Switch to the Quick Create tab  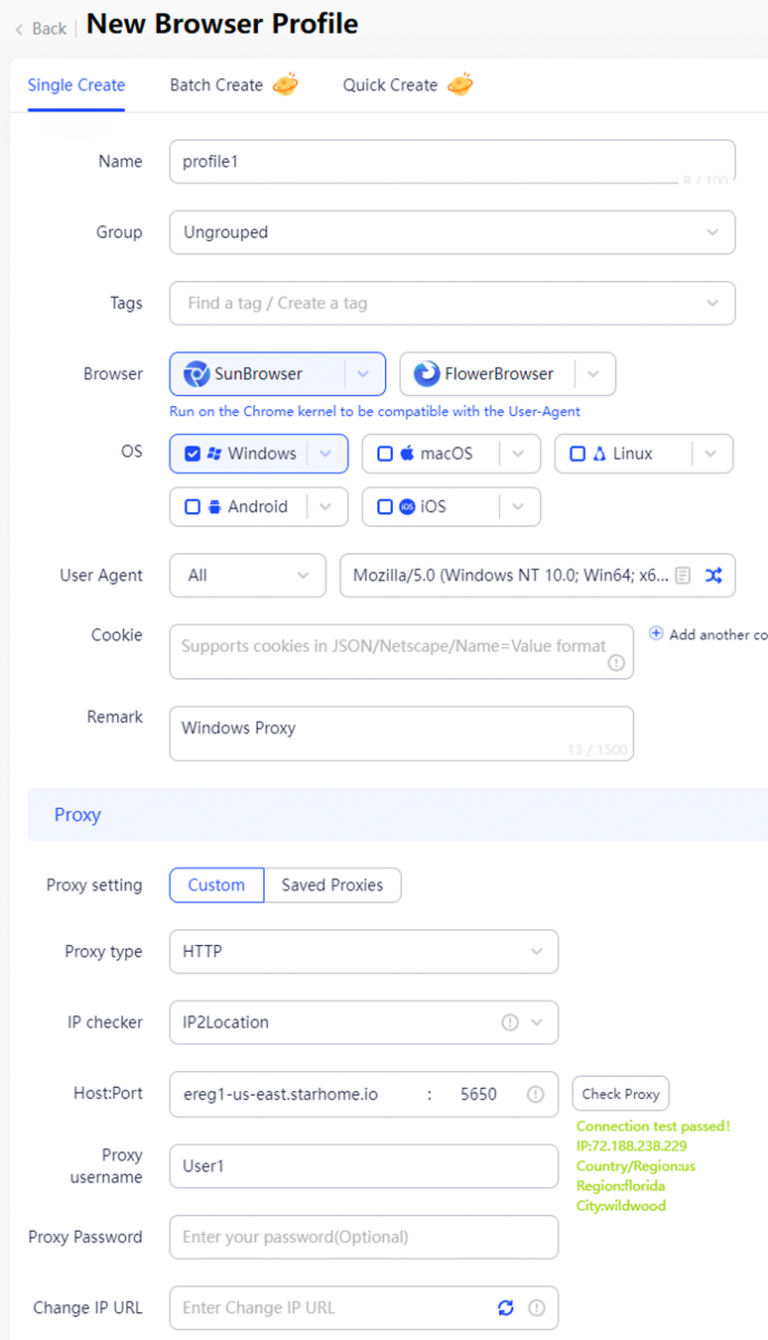390,85
